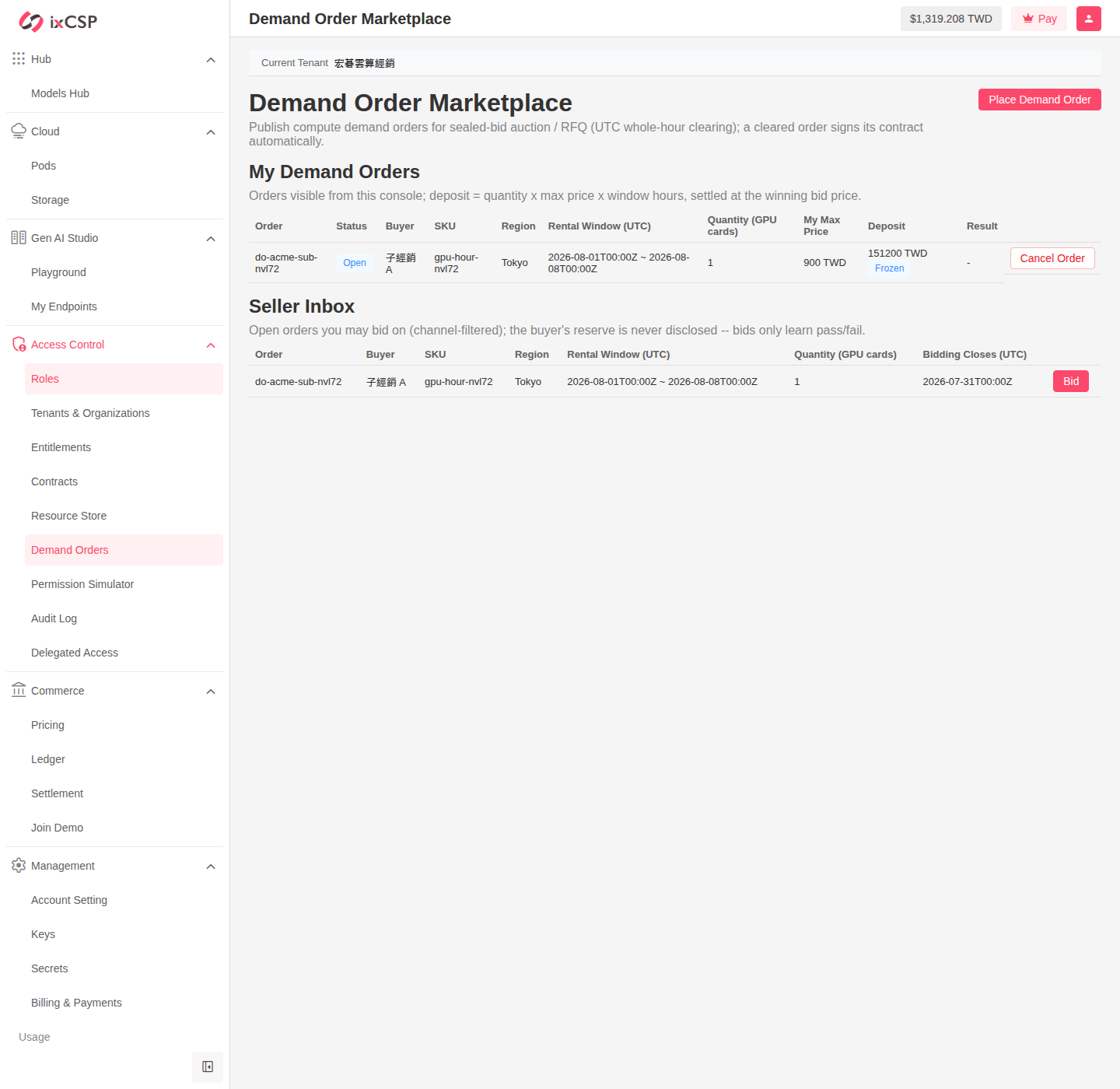Click the Access Control shield icon
1120x1089 pixels.
point(19,345)
